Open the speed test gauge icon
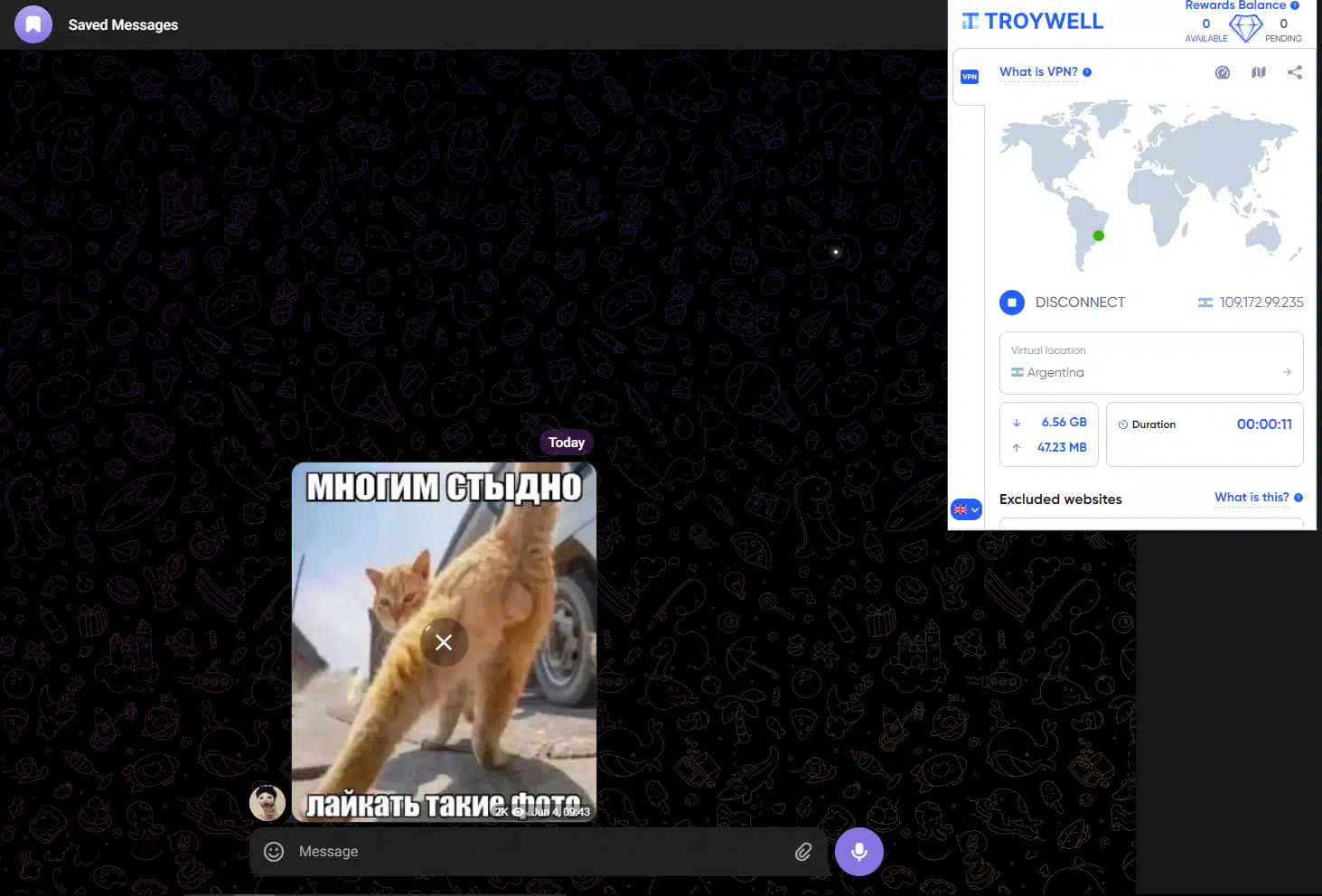Screen dimensions: 1322x896 tap(1223, 72)
